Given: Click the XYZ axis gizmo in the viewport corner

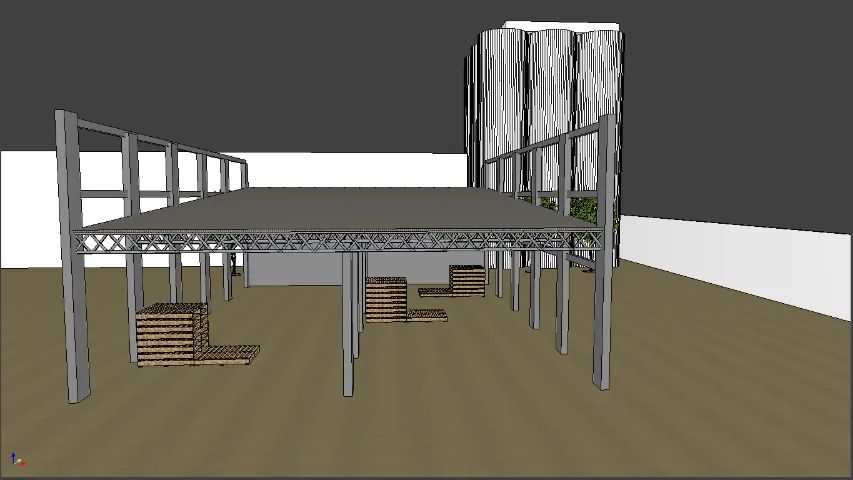Looking at the screenshot, I should pos(18,460).
